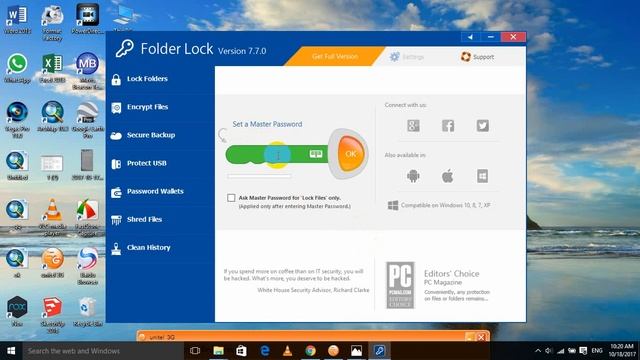Viewport: 640px width, 360px height.
Task: Enable Ask Master Password for Lock Files only
Action: pos(231,198)
